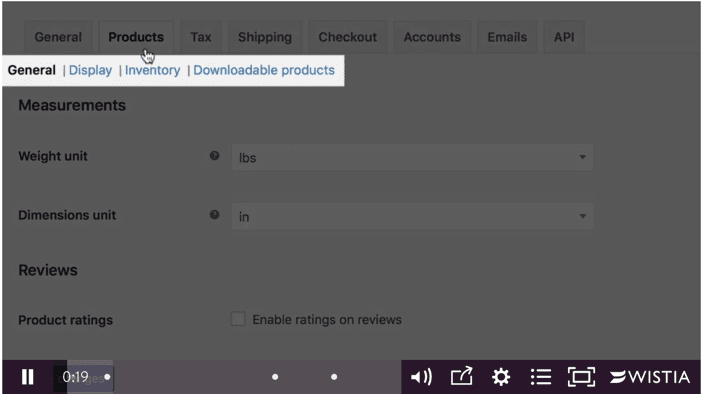Jump to third chapter marker on timeline

point(334,377)
